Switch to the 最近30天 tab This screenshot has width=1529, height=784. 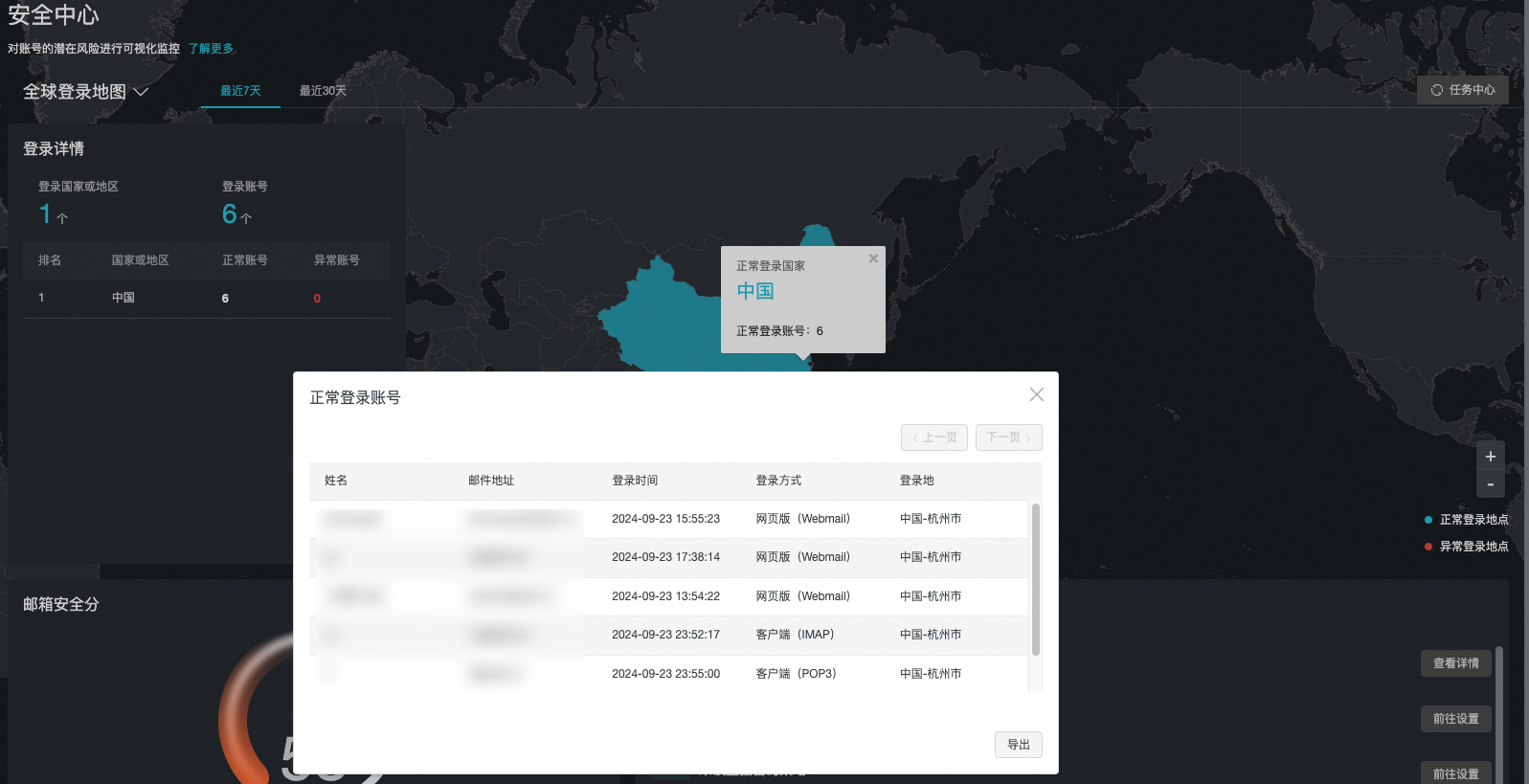click(x=323, y=91)
